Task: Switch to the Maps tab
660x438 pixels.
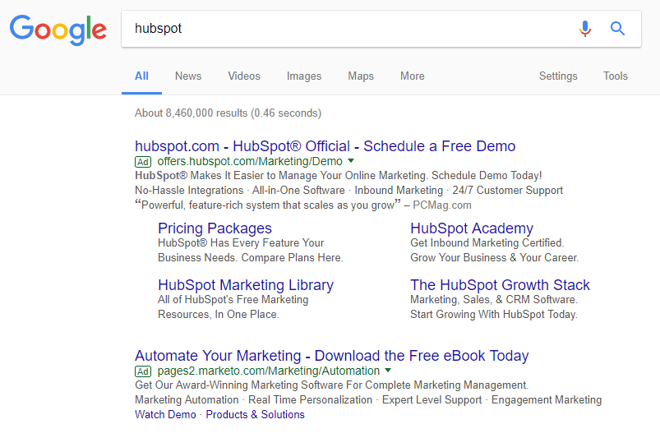Action: pos(361,76)
